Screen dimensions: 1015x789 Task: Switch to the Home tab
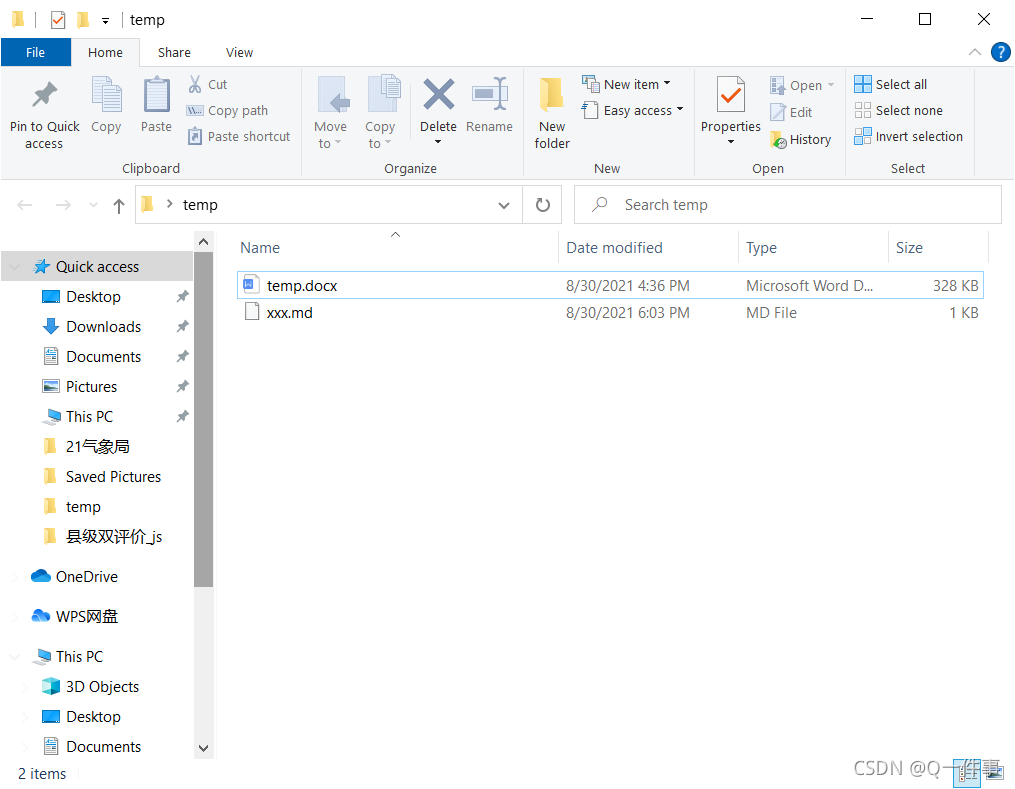tap(105, 52)
